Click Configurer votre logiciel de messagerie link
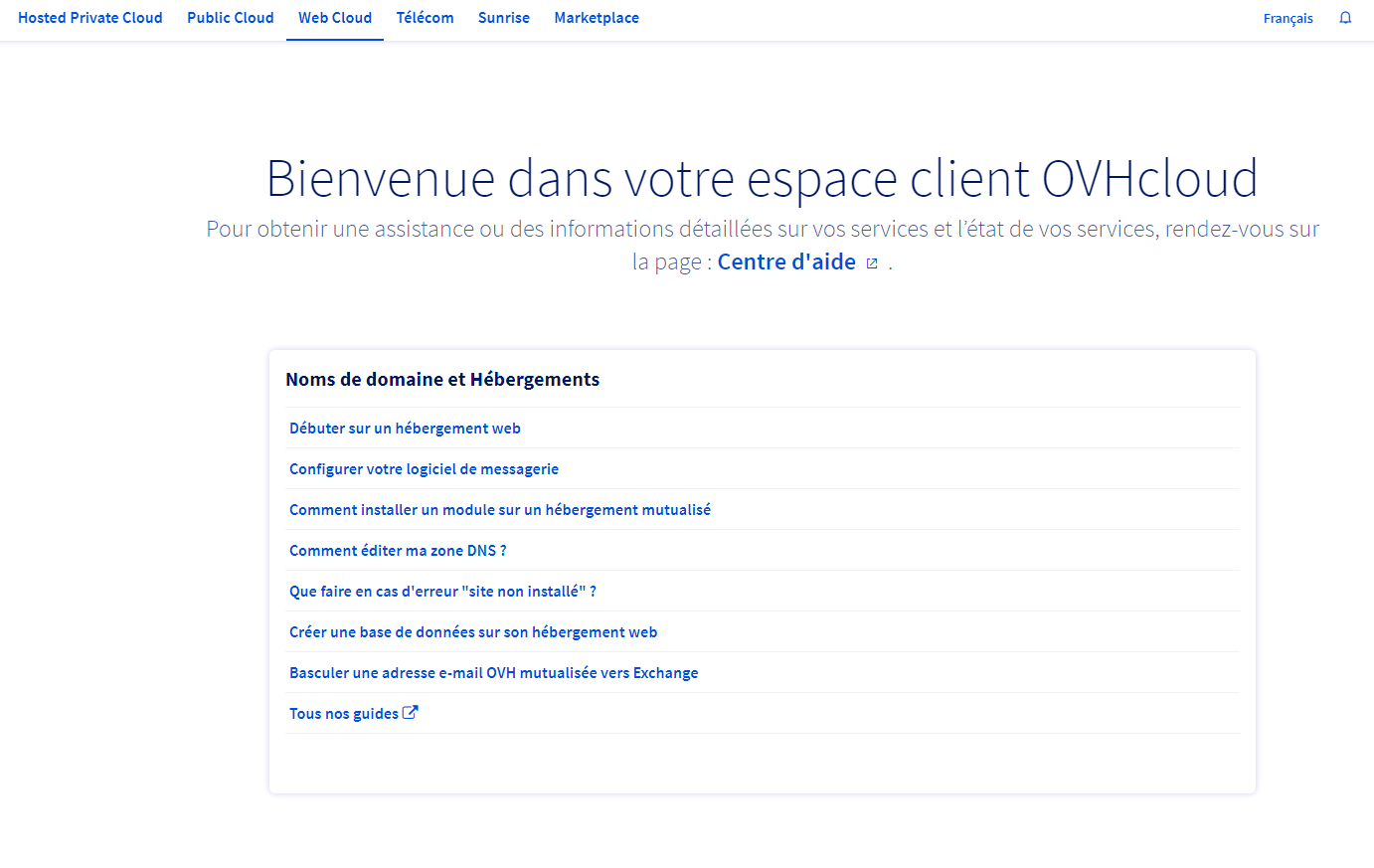 tap(424, 469)
